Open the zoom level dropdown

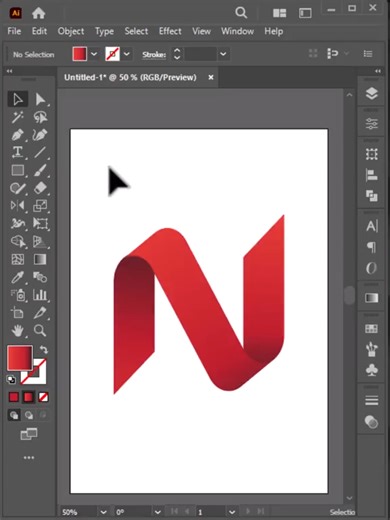[x=104, y=512]
